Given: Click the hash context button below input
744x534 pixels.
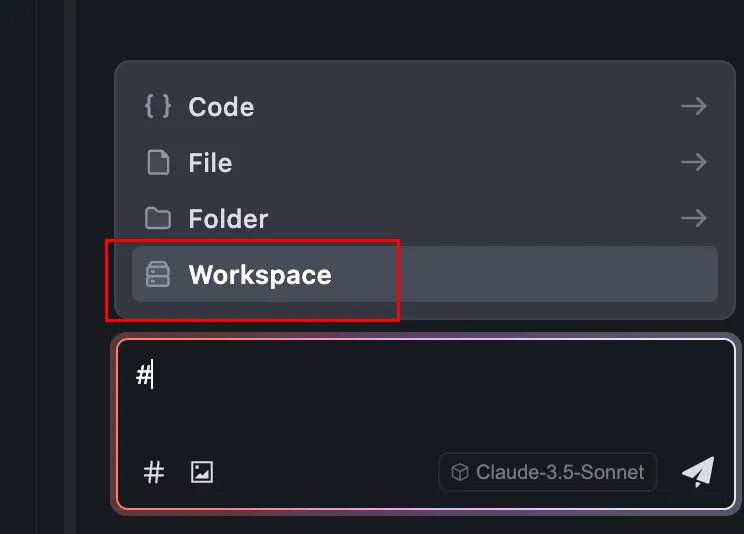Looking at the screenshot, I should (x=154, y=473).
